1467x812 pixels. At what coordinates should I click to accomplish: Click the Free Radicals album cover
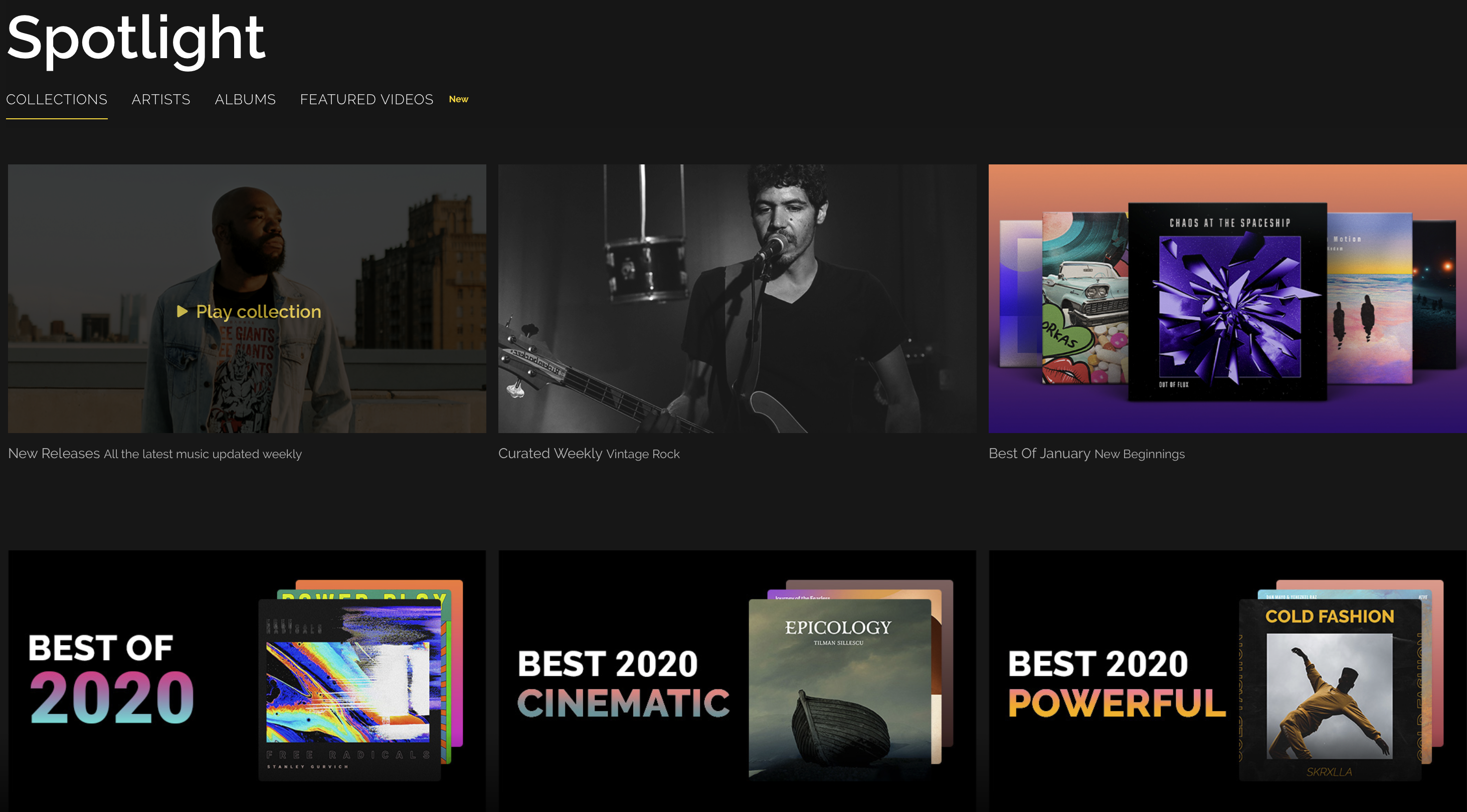(348, 690)
